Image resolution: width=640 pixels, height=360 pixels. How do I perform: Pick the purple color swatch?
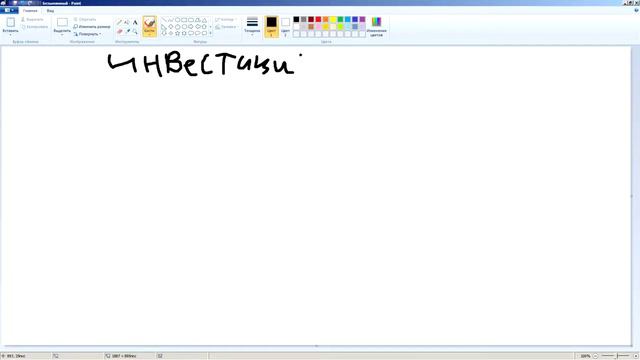(362, 19)
